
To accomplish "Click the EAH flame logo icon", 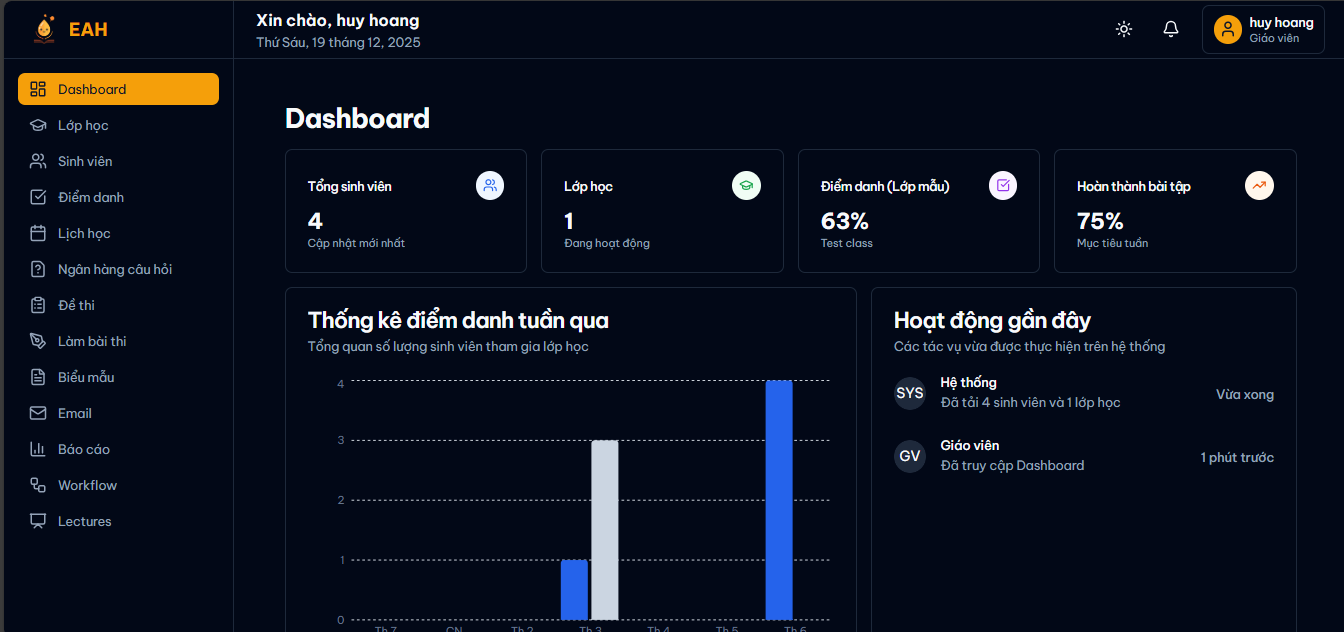I will tap(43, 30).
